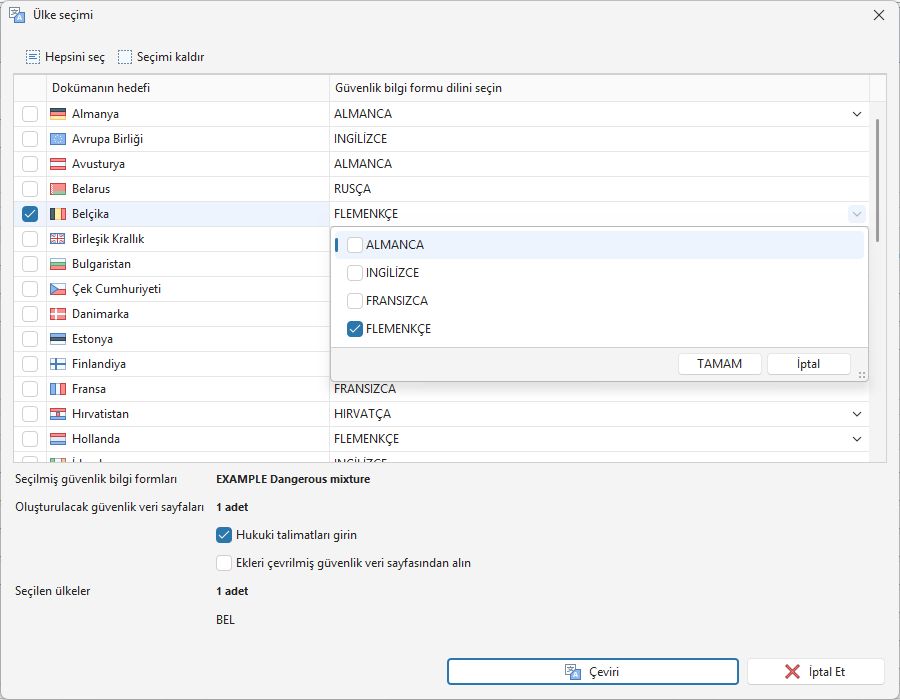Click Güvenlik bilgi formu dilini seçin header

coord(599,88)
